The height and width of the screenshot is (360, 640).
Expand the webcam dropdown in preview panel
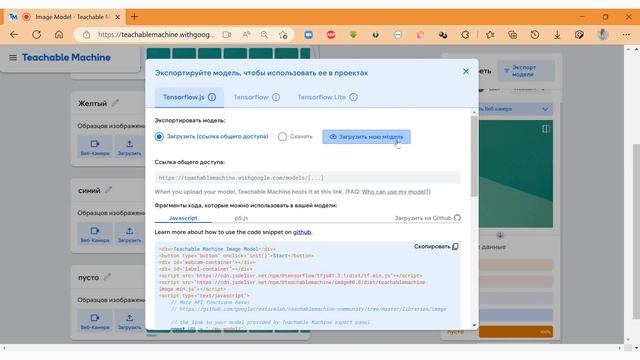pyautogui.click(x=545, y=109)
